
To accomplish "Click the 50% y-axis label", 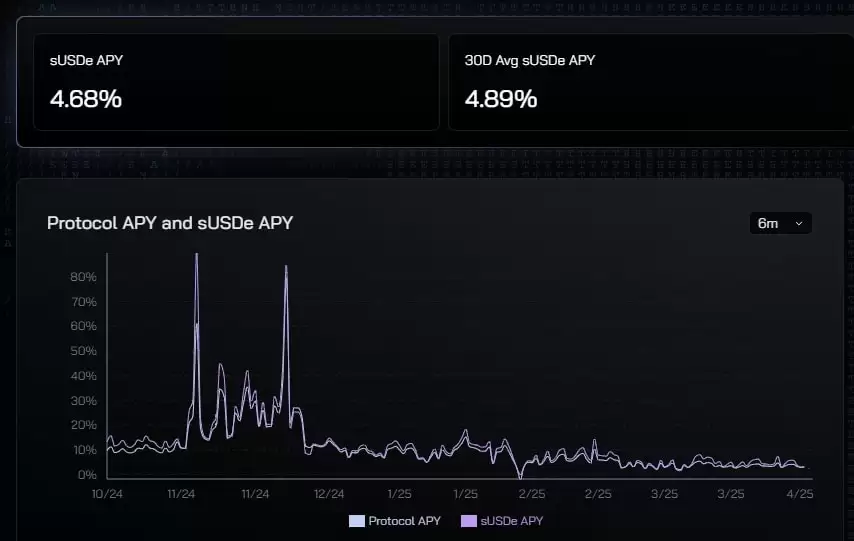I will tap(84, 351).
